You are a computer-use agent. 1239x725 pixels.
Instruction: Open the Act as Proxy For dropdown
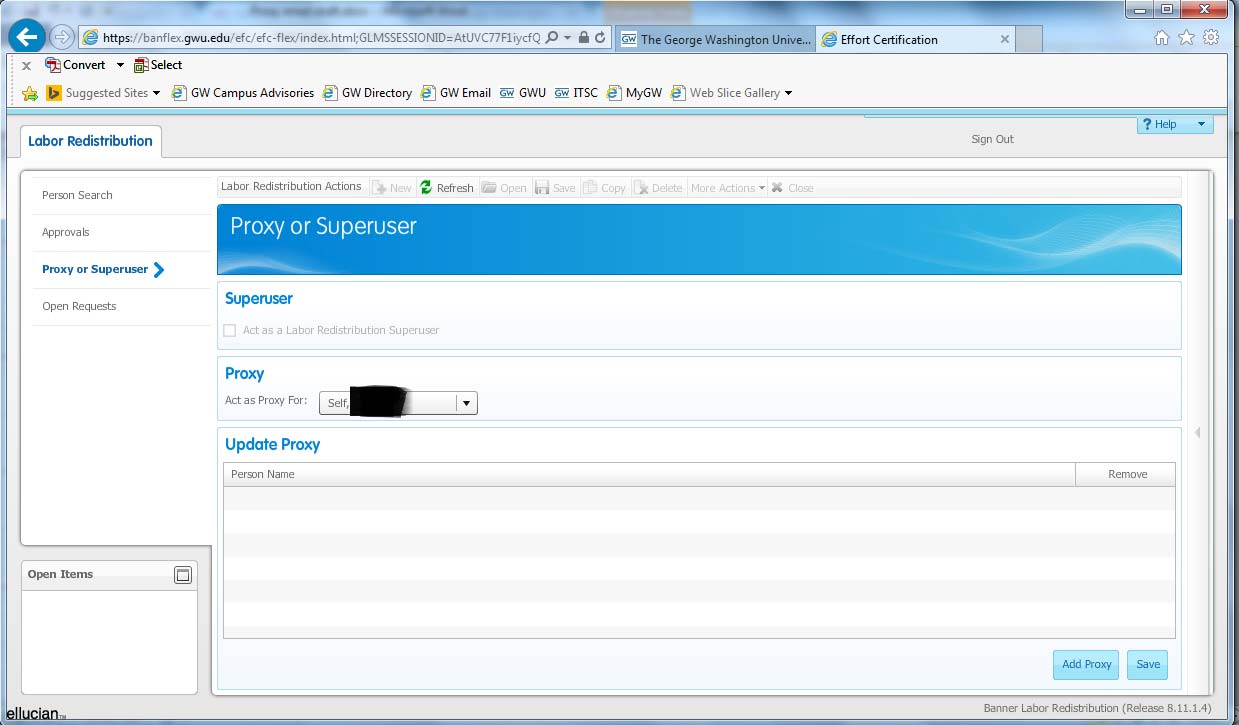(x=466, y=403)
